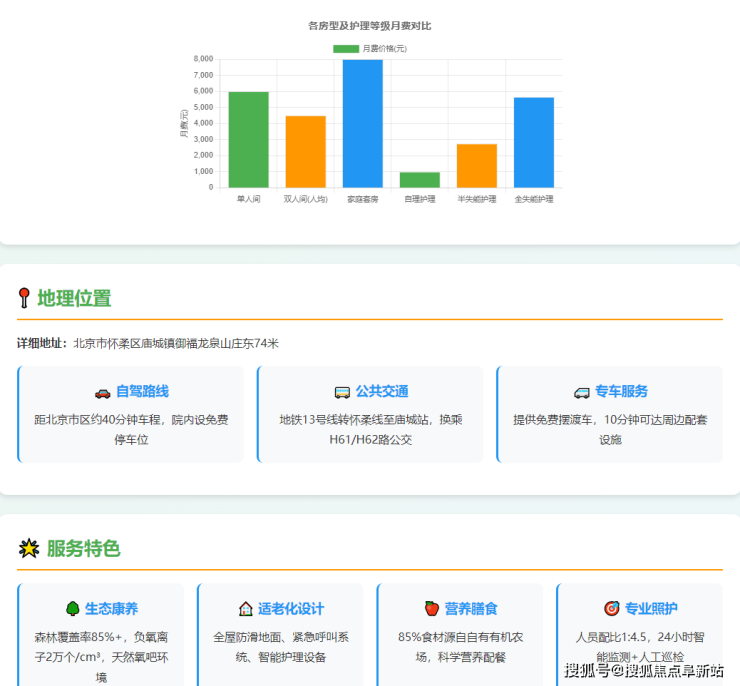Click the detailed address text line
Viewport: 740px width, 686px height.
pyautogui.click(x=148, y=343)
